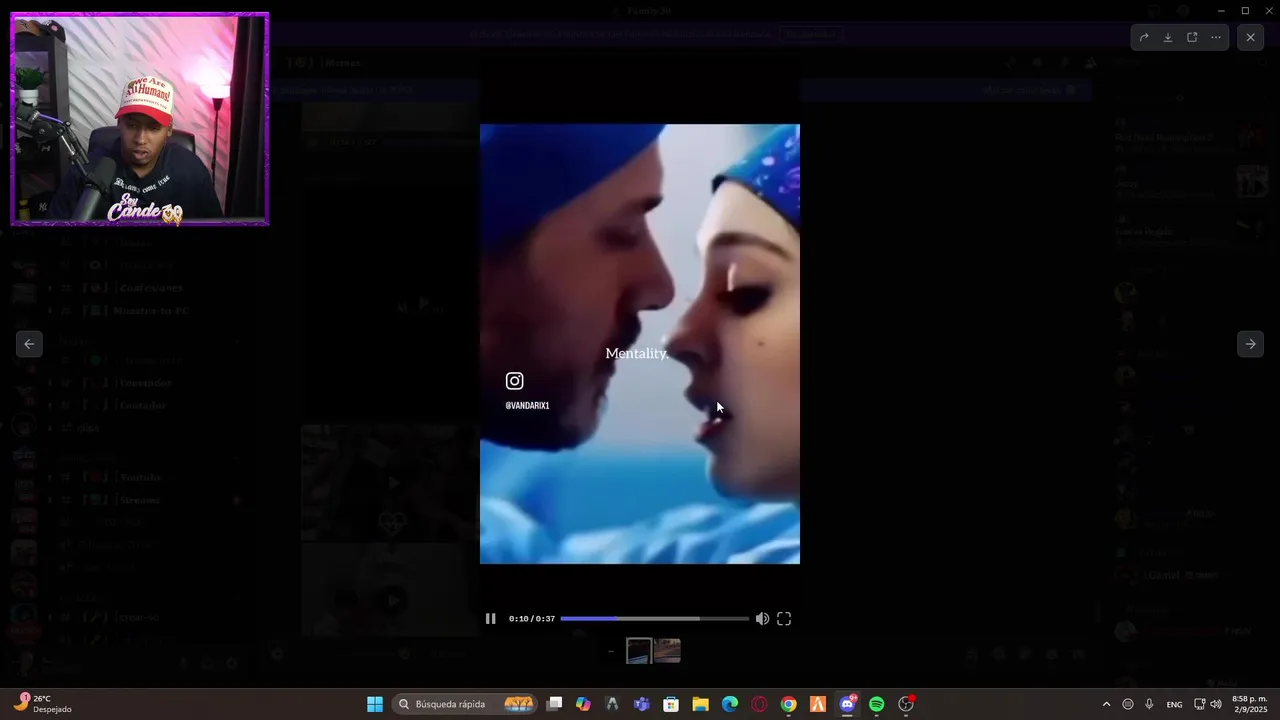1280x720 pixels.
Task: Open the 26°C Despejado weather widget
Action: point(42,704)
